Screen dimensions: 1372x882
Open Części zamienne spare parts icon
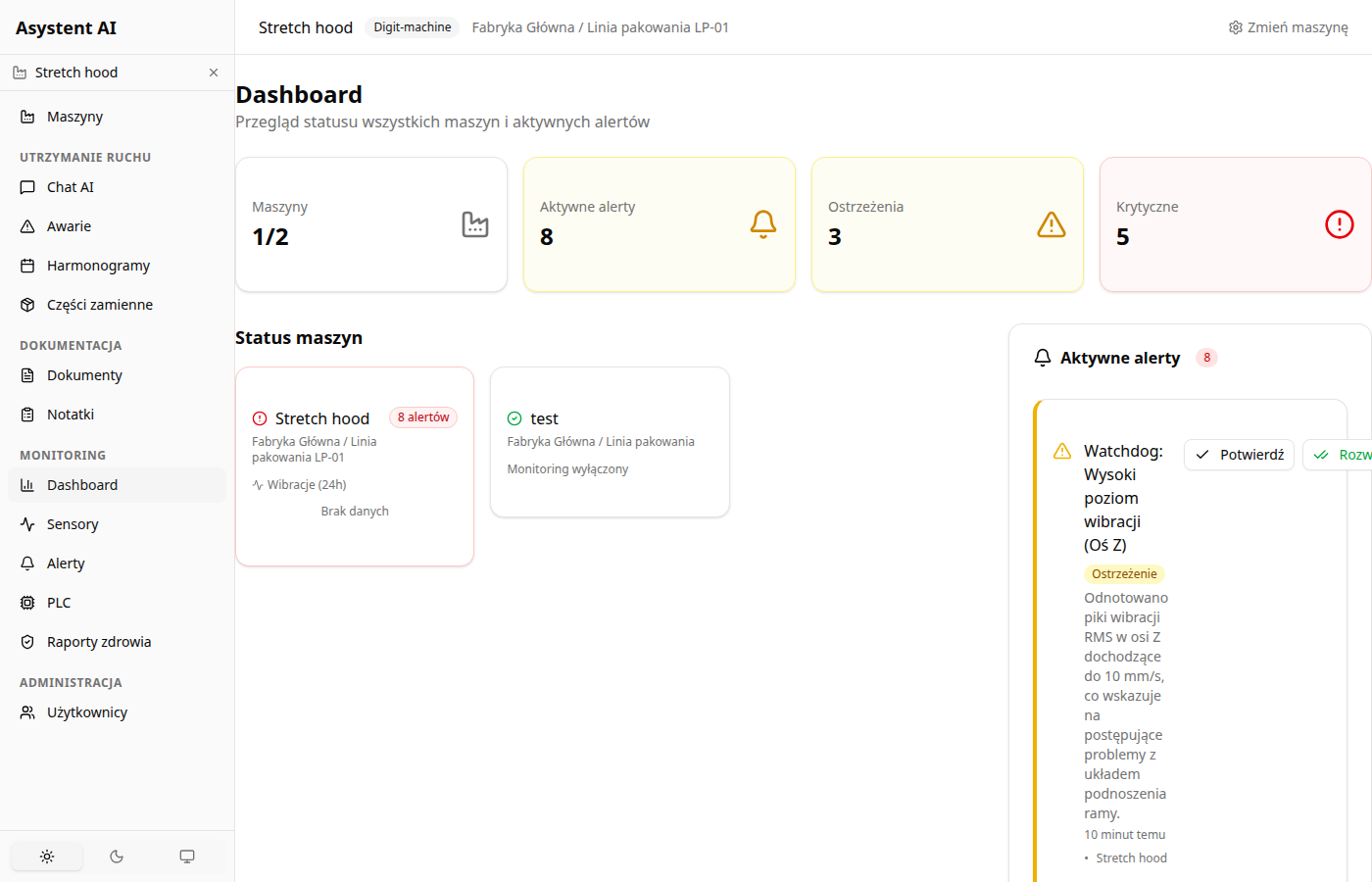[x=26, y=304]
